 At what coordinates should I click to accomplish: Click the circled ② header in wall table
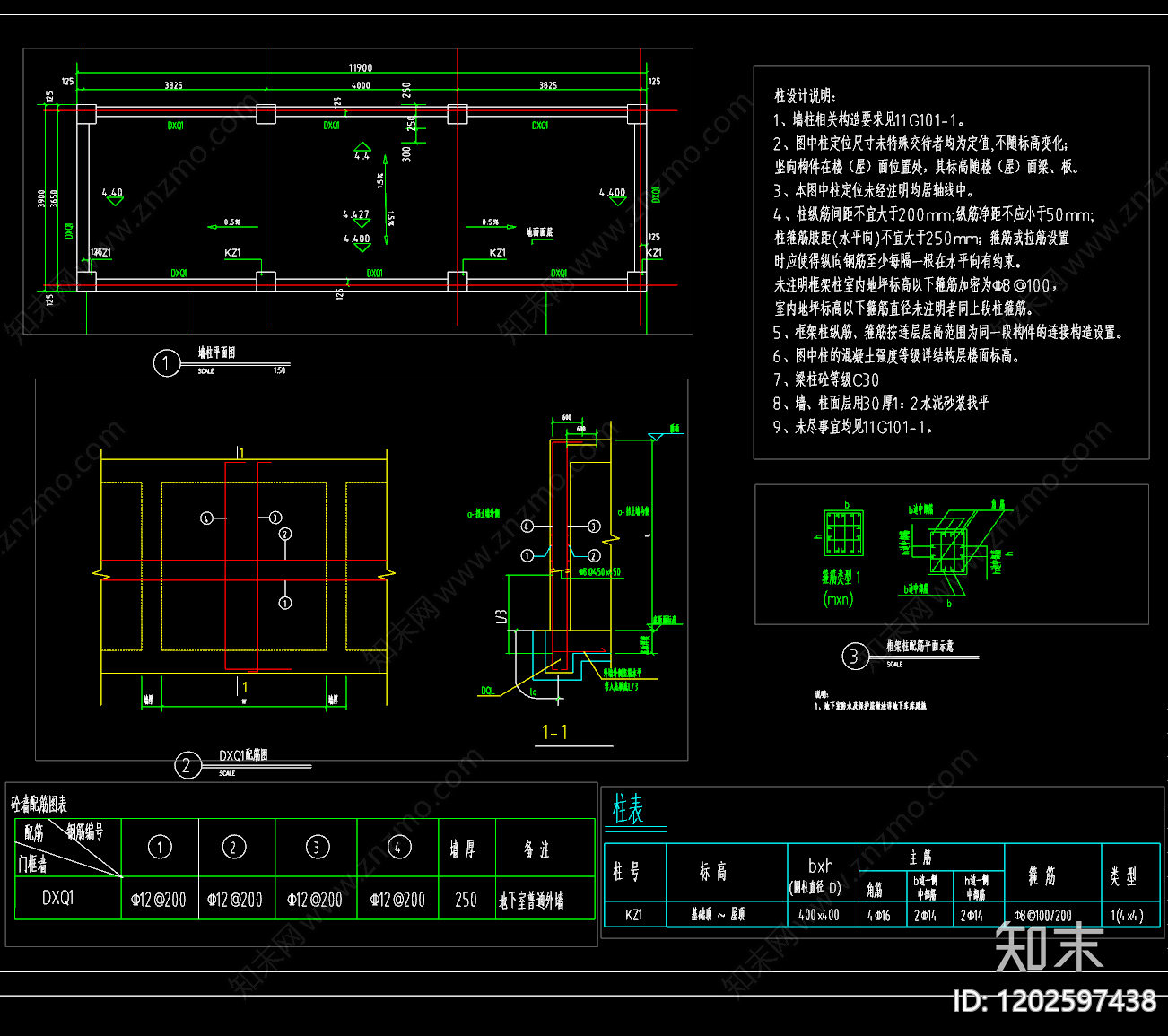pos(234,848)
